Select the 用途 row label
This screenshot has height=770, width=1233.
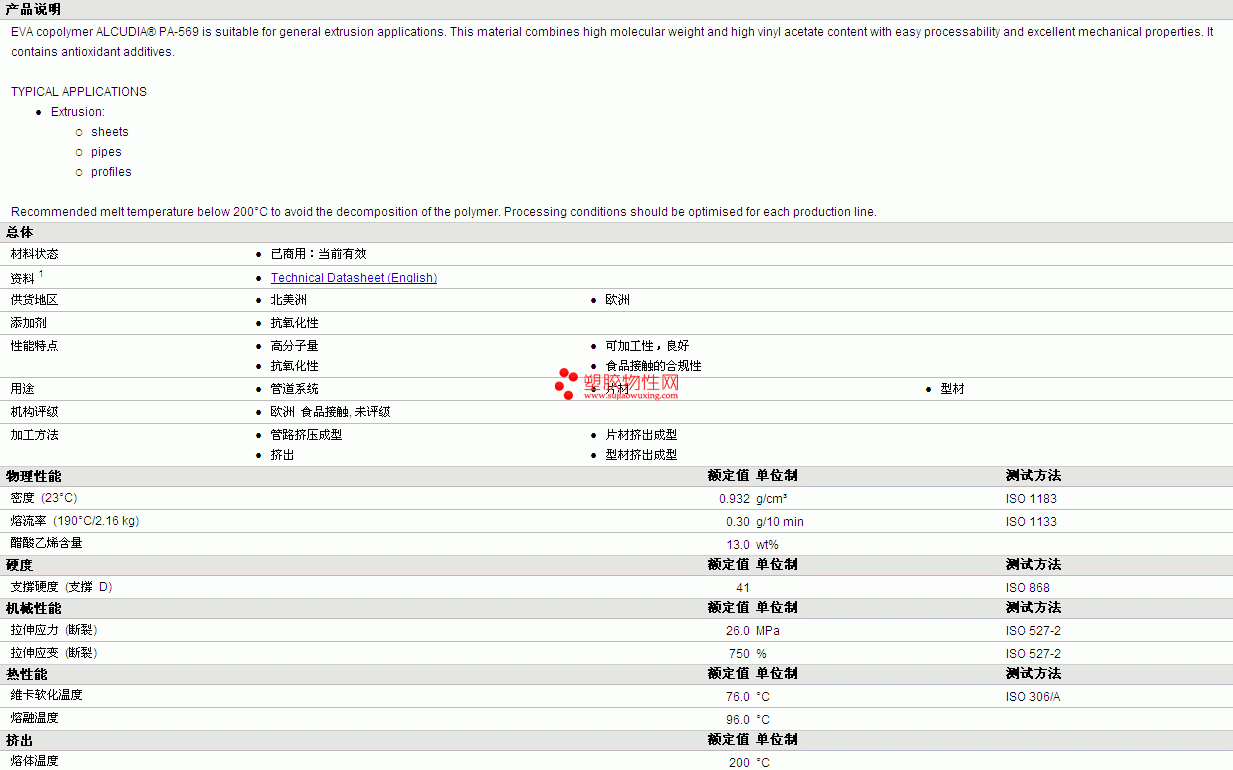[x=23, y=389]
